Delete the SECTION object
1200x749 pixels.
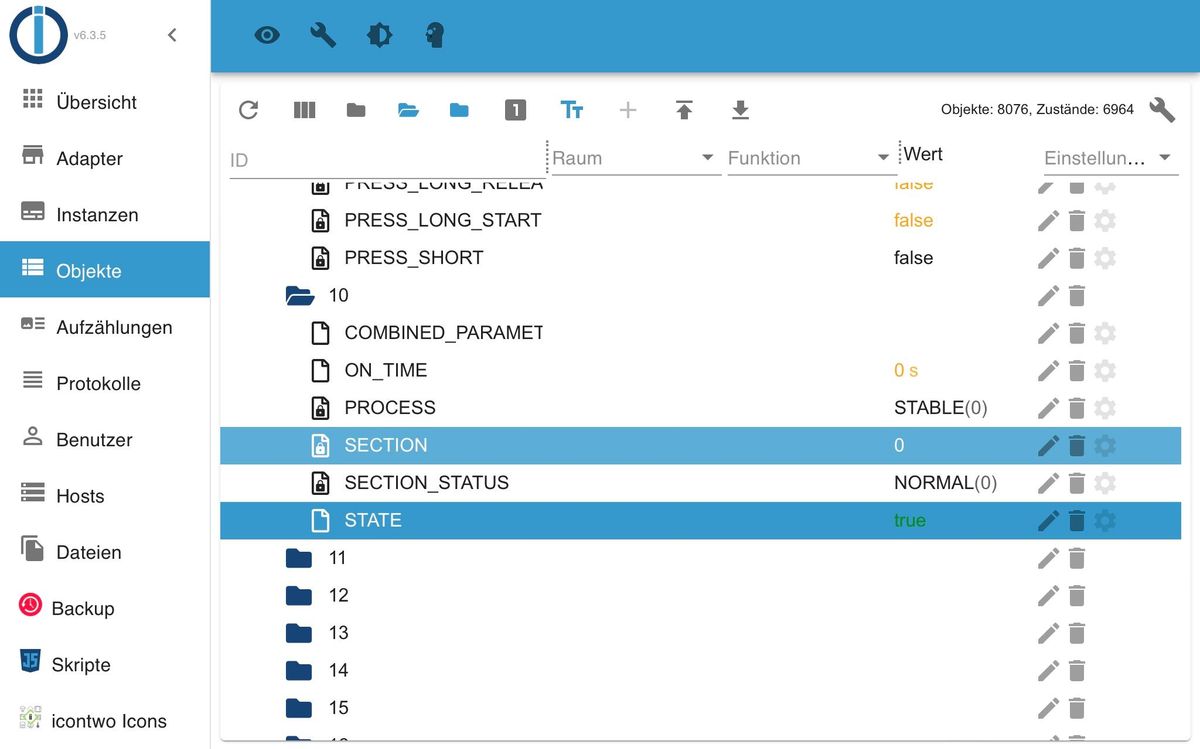1077,445
